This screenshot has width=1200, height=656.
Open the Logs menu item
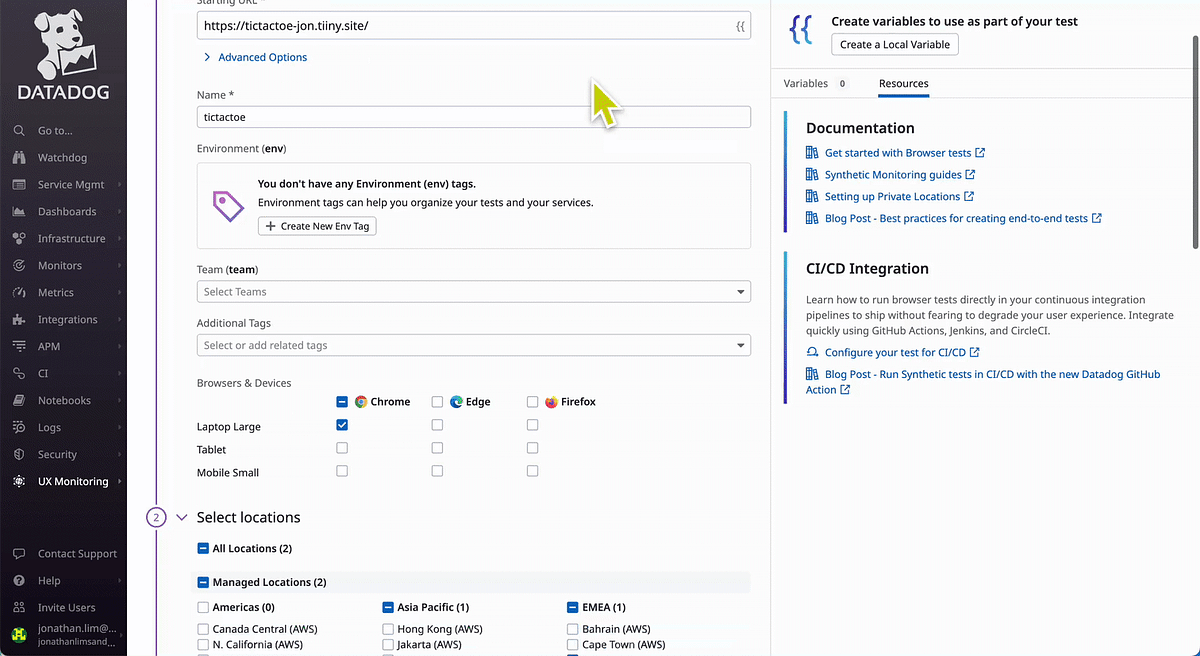point(50,428)
